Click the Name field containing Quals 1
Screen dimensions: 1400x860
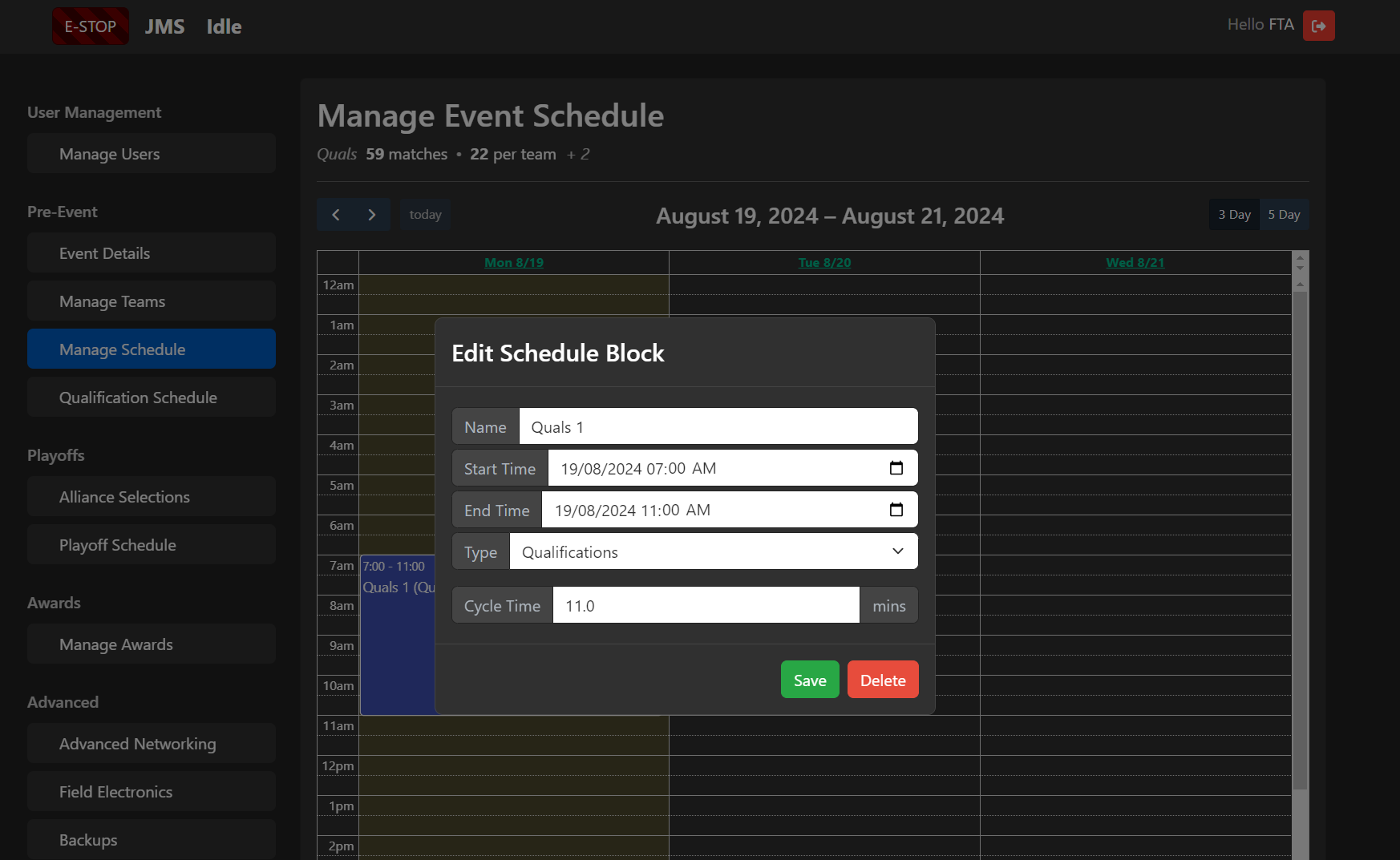pyautogui.click(x=718, y=426)
